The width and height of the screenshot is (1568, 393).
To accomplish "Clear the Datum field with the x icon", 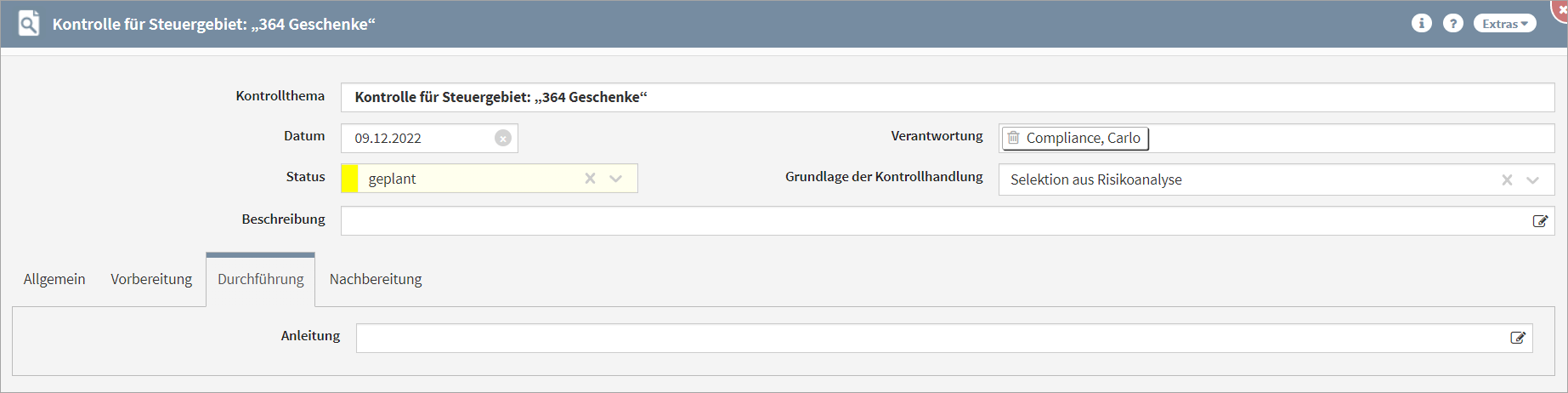I will pyautogui.click(x=503, y=138).
